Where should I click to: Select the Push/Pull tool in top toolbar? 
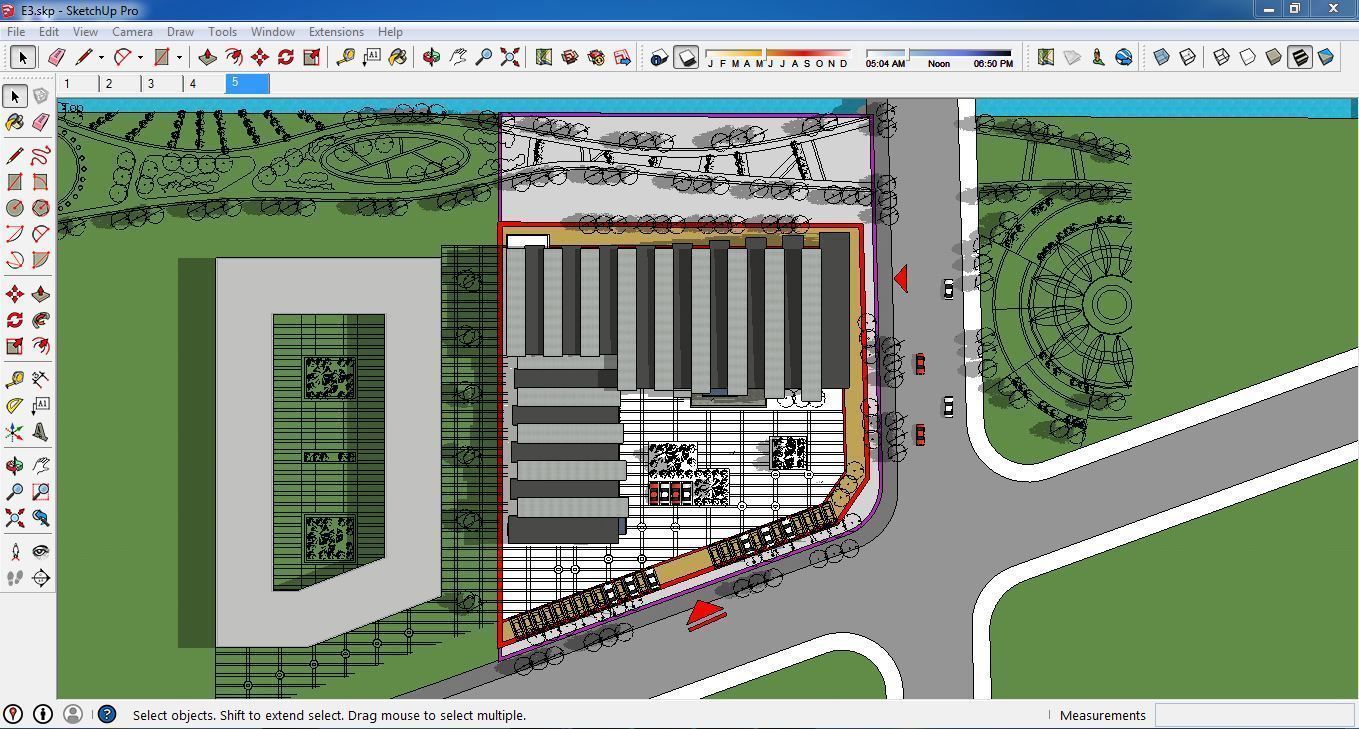208,57
